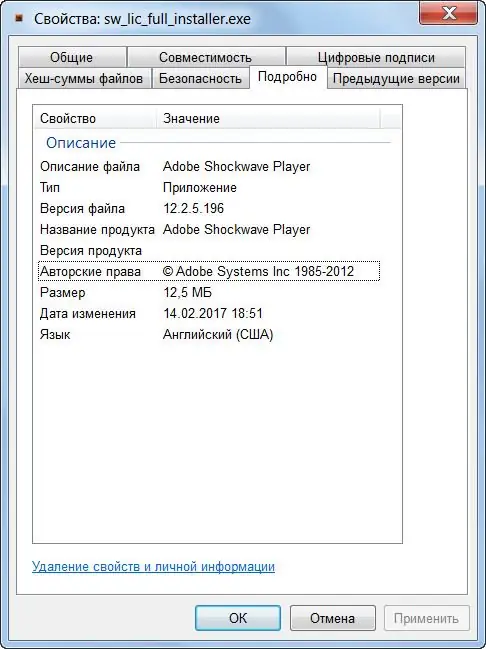Select the Дата изменения label
The height and width of the screenshot is (649, 486).
click(88, 313)
